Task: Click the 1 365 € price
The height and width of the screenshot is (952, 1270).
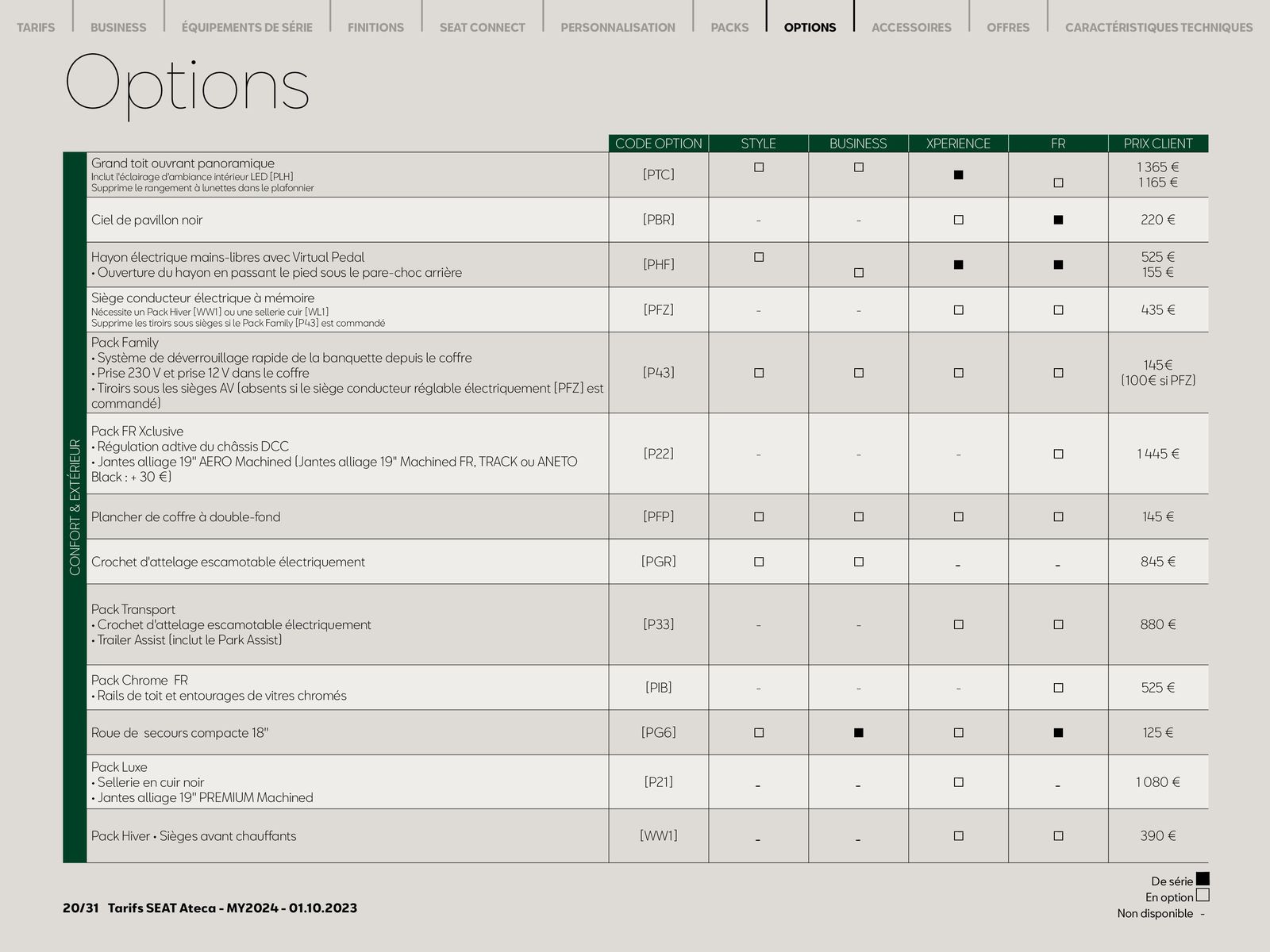Action: (x=1158, y=167)
